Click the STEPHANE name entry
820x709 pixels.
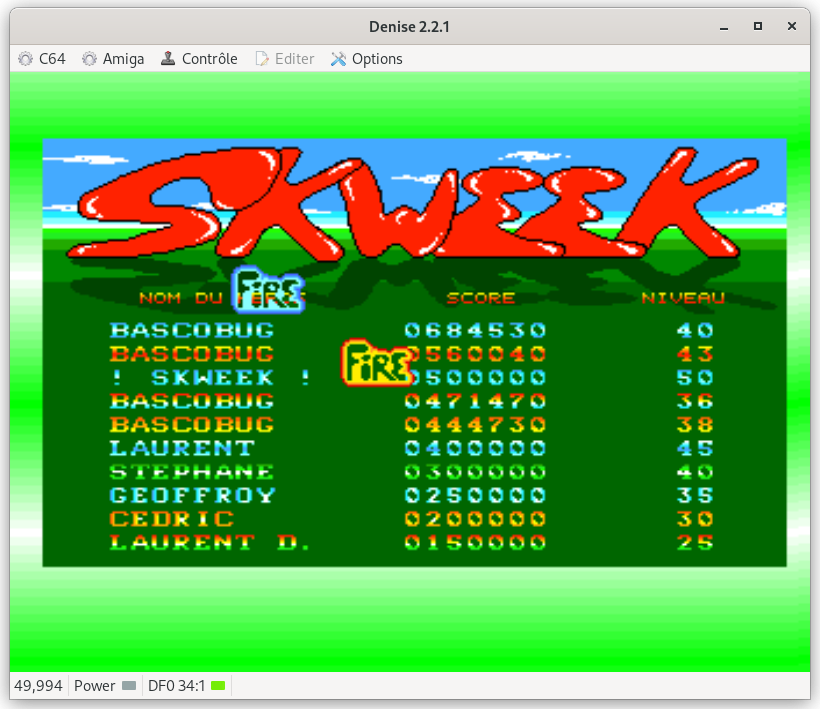[192, 472]
